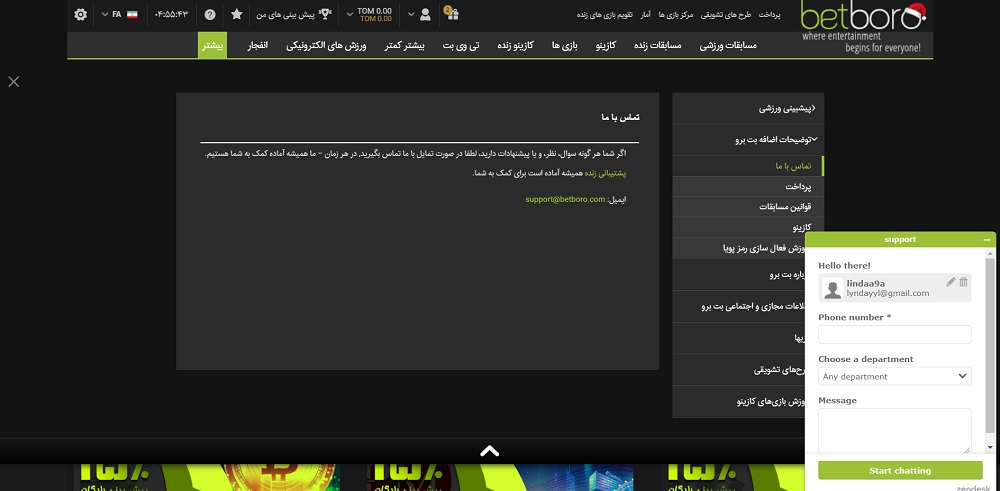This screenshot has height=491, width=1000.
Task: Open the 'رمز پویا' activation guide item
Action: pos(739,247)
